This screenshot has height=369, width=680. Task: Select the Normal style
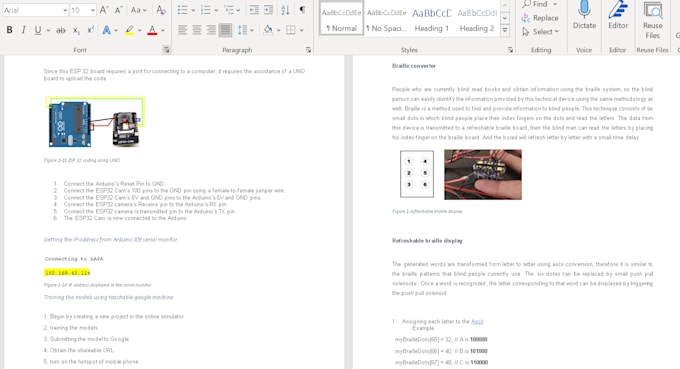click(341, 18)
